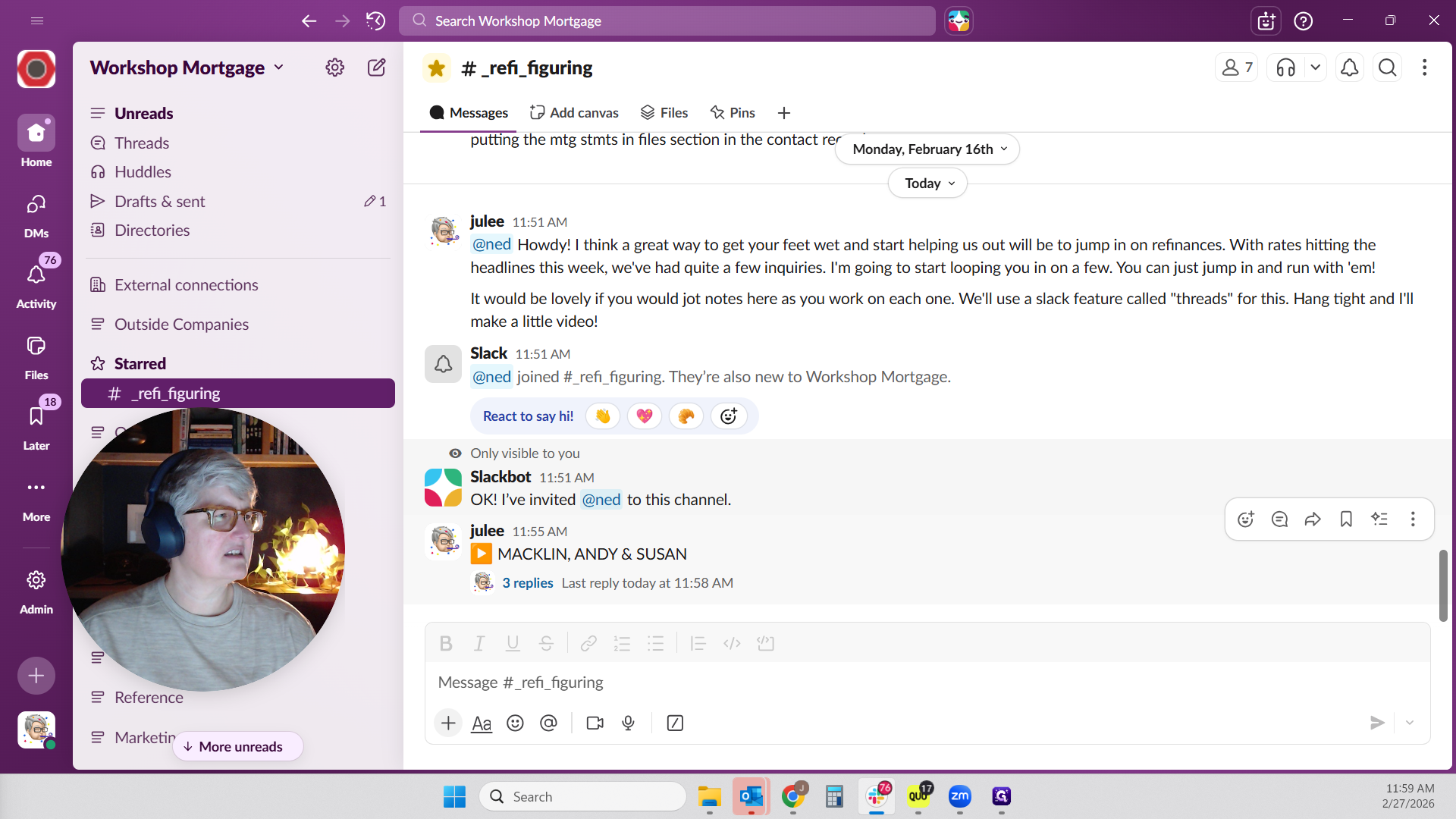Viewport: 1456px width, 819px height.
Task: Open channel notification bell settings
Action: pyautogui.click(x=1349, y=67)
